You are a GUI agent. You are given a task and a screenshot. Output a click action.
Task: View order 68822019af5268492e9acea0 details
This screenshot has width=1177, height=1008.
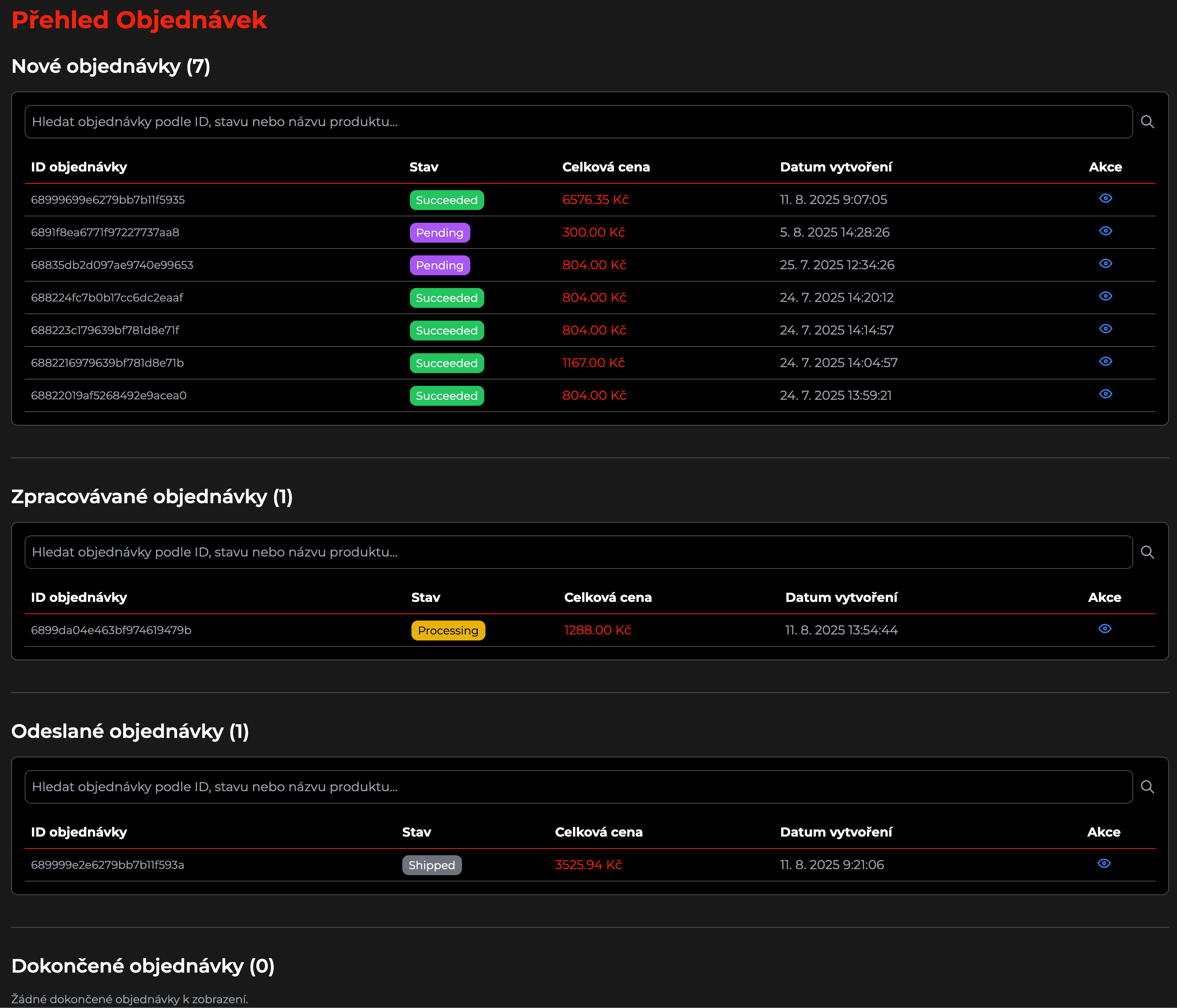pyautogui.click(x=1105, y=394)
